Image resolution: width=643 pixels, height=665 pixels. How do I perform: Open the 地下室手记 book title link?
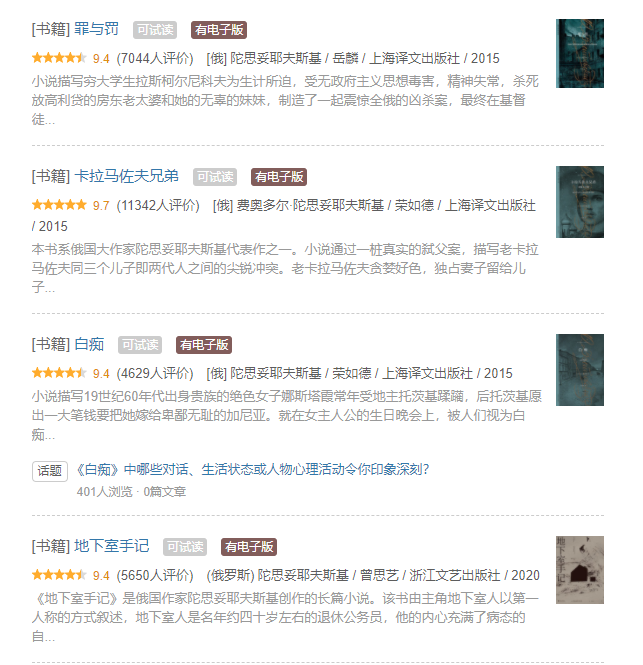pyautogui.click(x=112, y=546)
